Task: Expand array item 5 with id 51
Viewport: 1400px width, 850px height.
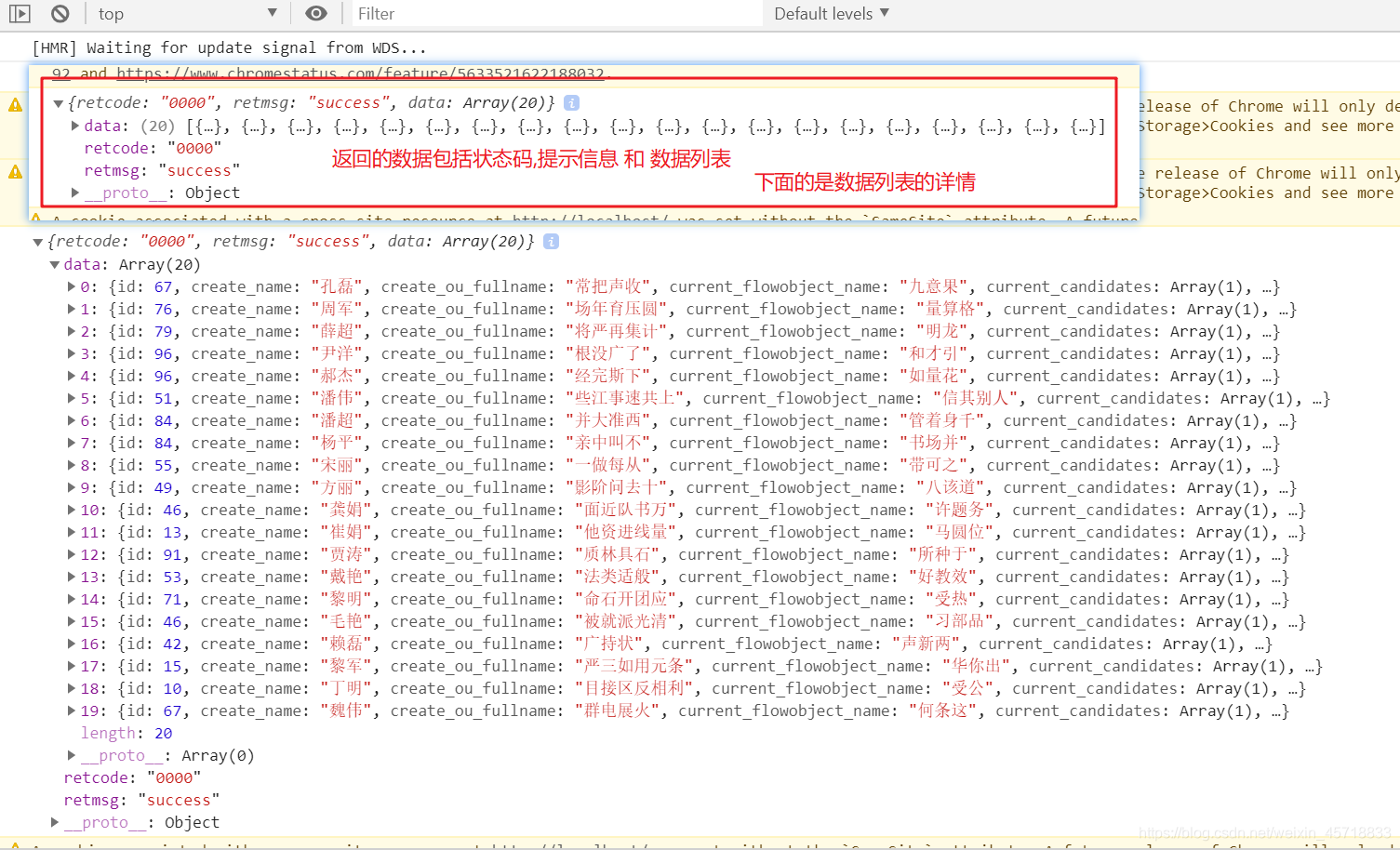Action: tap(72, 398)
